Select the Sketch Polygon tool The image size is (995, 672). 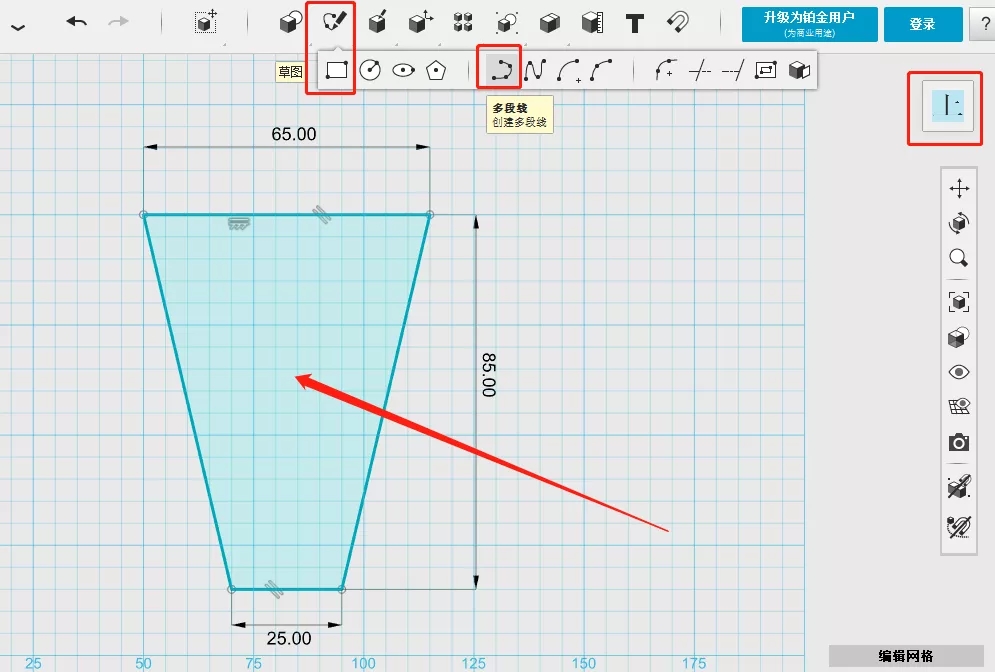[x=436, y=70]
